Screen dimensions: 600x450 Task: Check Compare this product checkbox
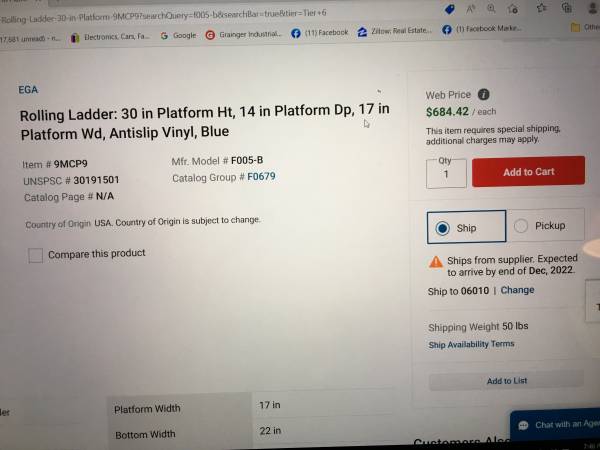click(x=35, y=255)
